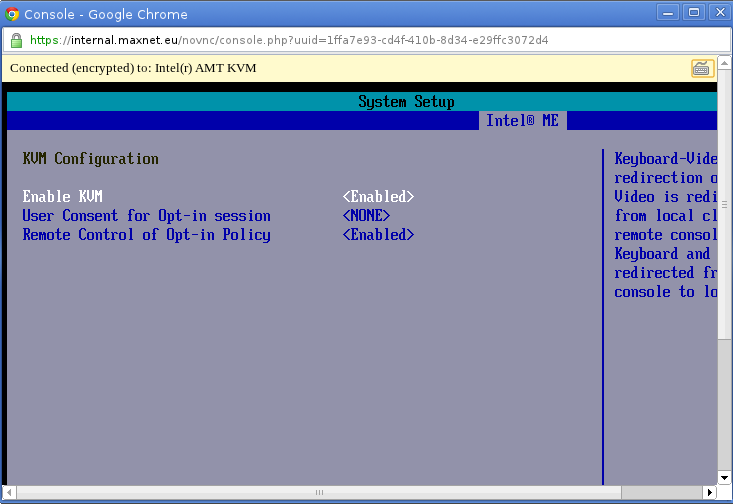Click the KVM Configuration heading

[91, 158]
